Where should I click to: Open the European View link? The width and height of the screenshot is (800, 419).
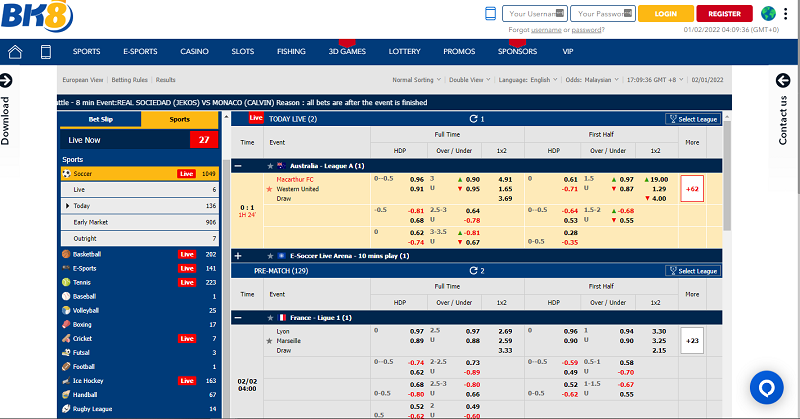[x=83, y=80]
